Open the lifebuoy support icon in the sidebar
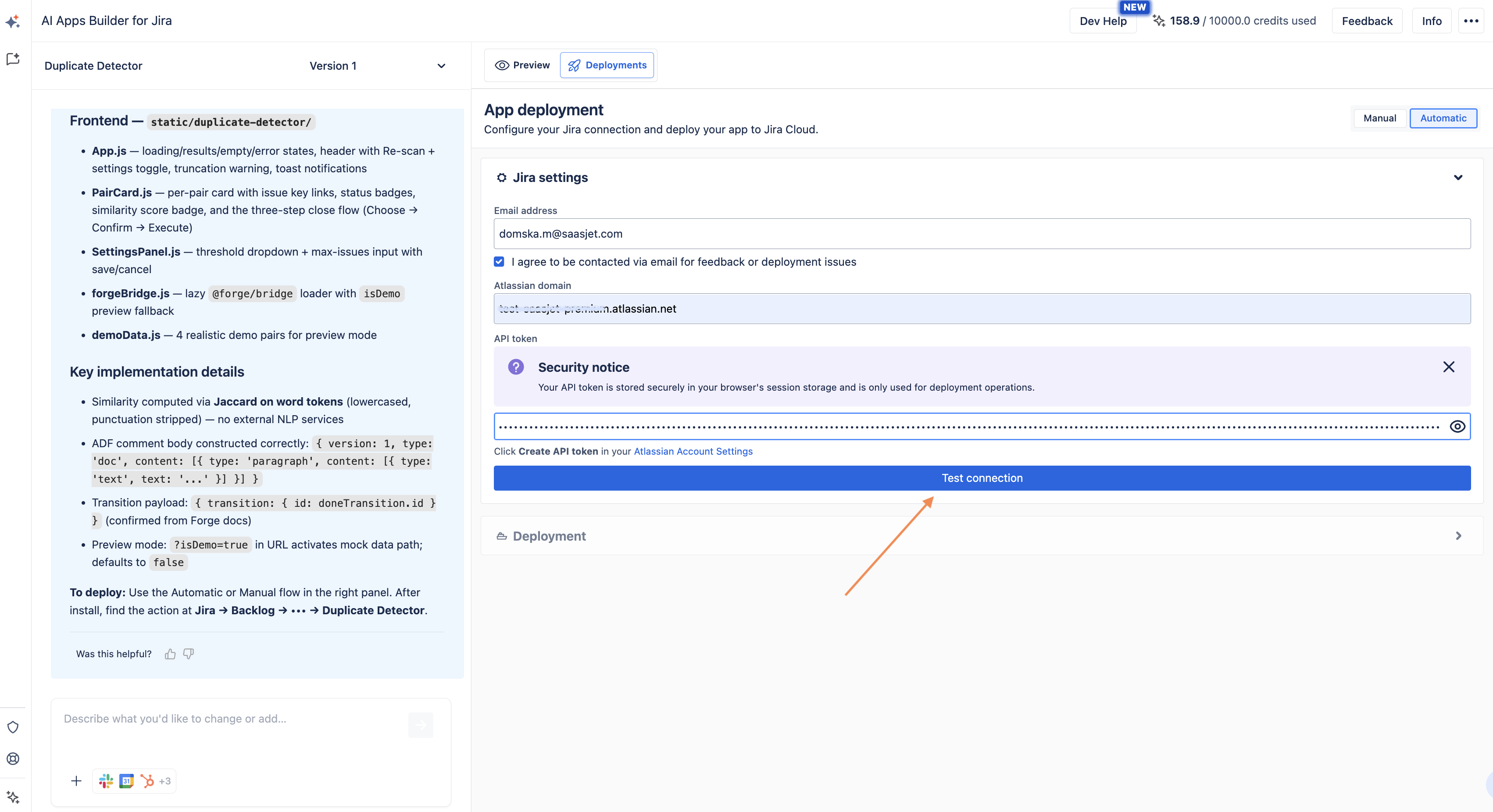The width and height of the screenshot is (1493, 812). (13, 759)
